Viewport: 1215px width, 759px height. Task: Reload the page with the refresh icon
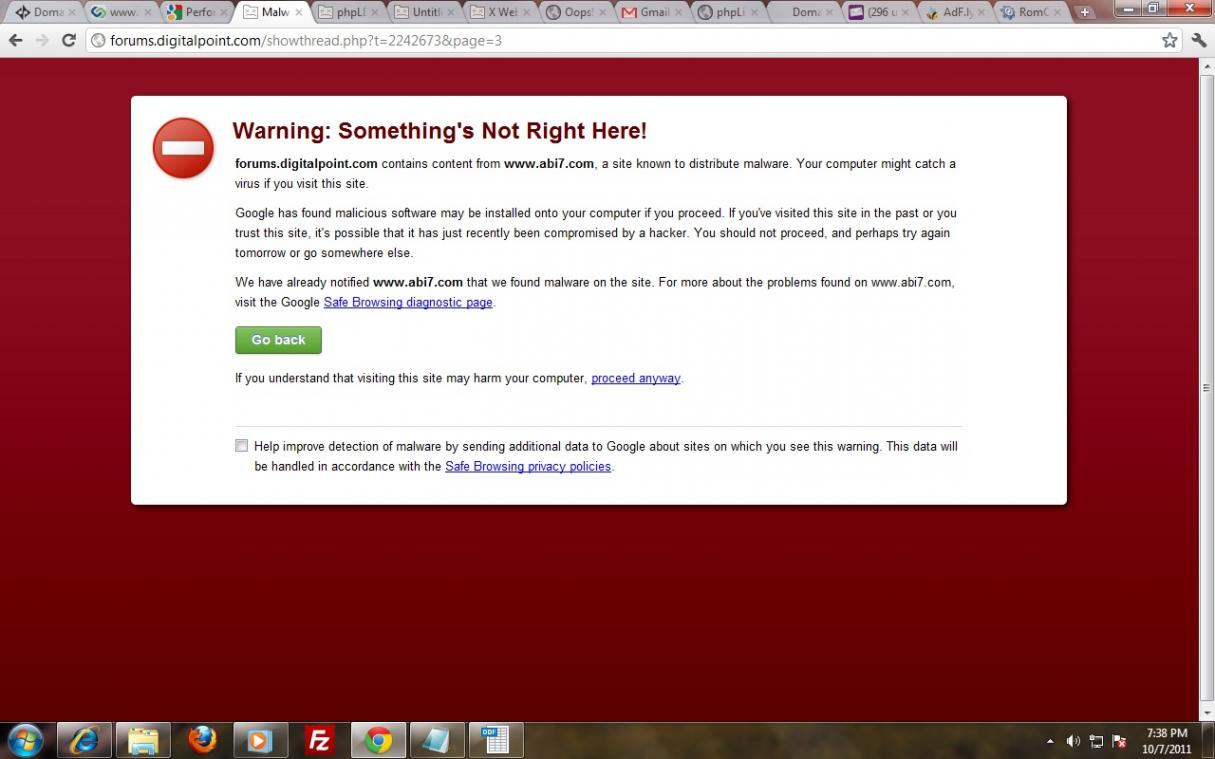tap(69, 41)
